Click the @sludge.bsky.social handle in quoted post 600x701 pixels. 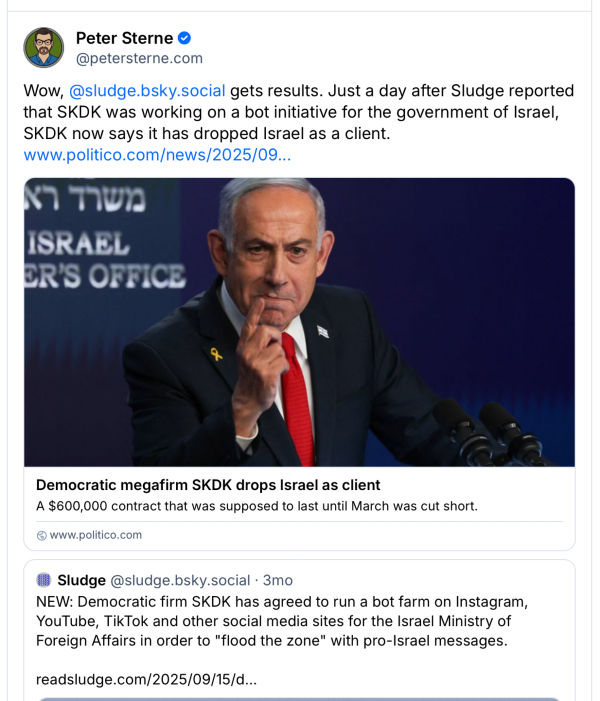180,580
